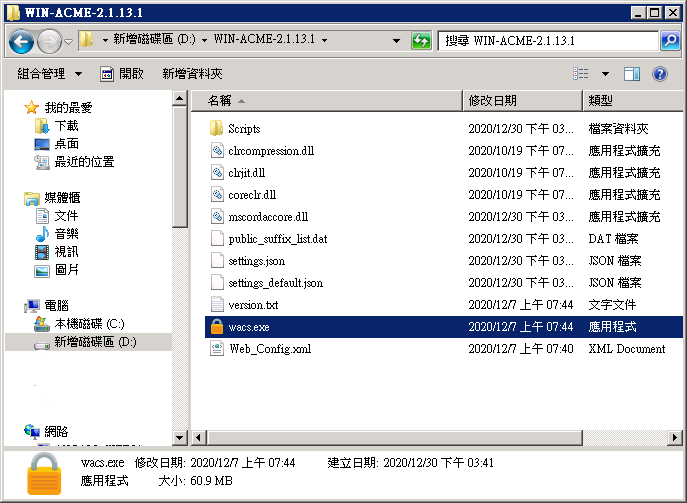This screenshot has height=503, width=687.
Task: Select the mscordaccore.dll file icon
Action: 217,216
